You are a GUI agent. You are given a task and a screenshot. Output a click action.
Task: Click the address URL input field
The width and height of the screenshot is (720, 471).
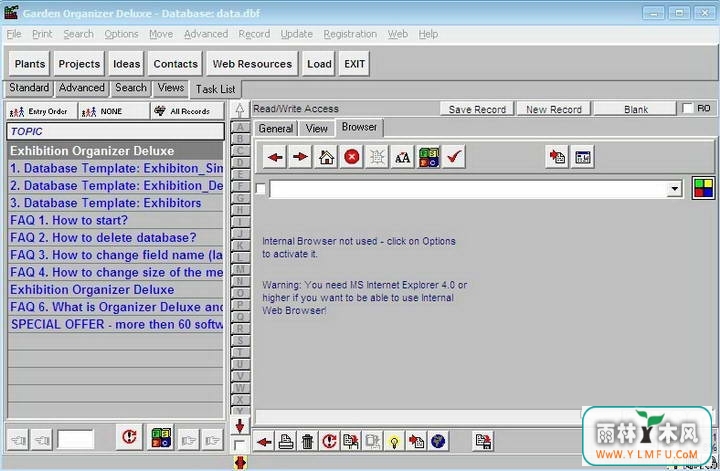tap(468, 189)
